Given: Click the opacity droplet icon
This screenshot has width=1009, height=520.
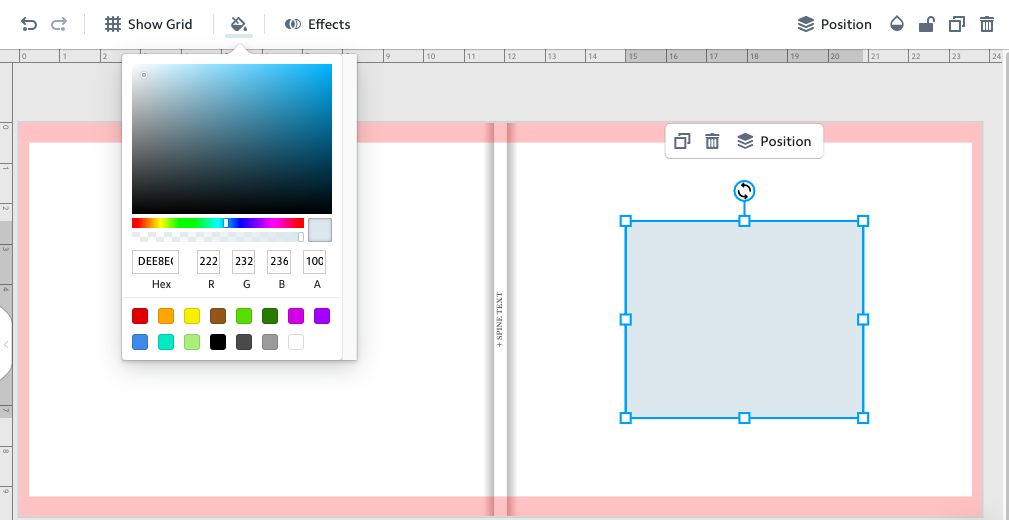Looking at the screenshot, I should click(x=896, y=24).
